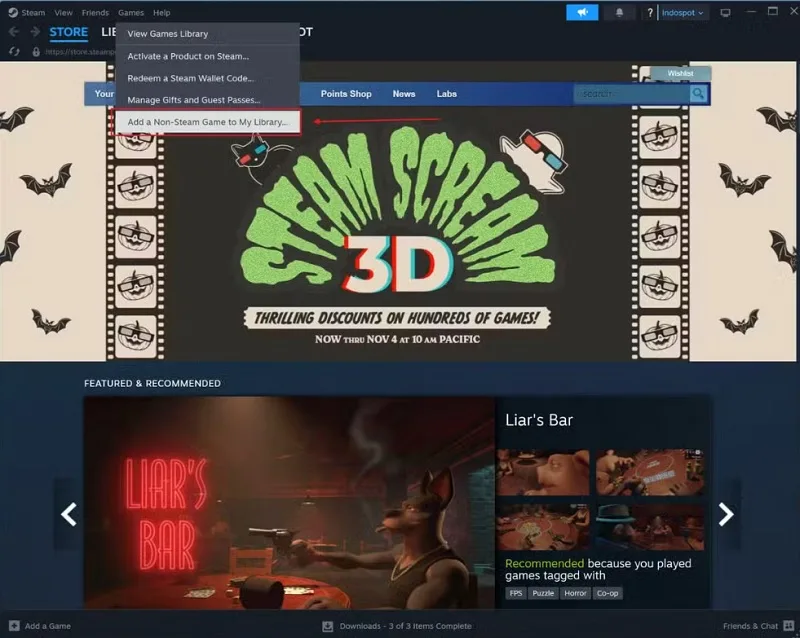Image resolution: width=800 pixels, height=638 pixels.
Task: Open the Points Shop tab
Action: click(346, 94)
